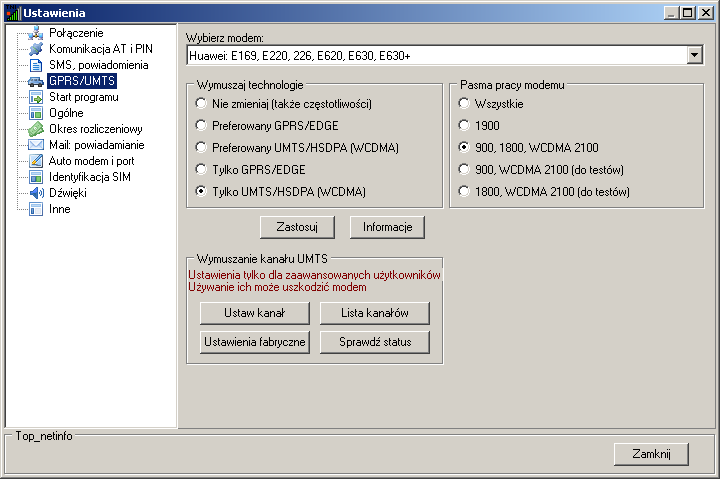Open the Inne settings section
Viewport: 720px width, 479px height.
click(60, 209)
